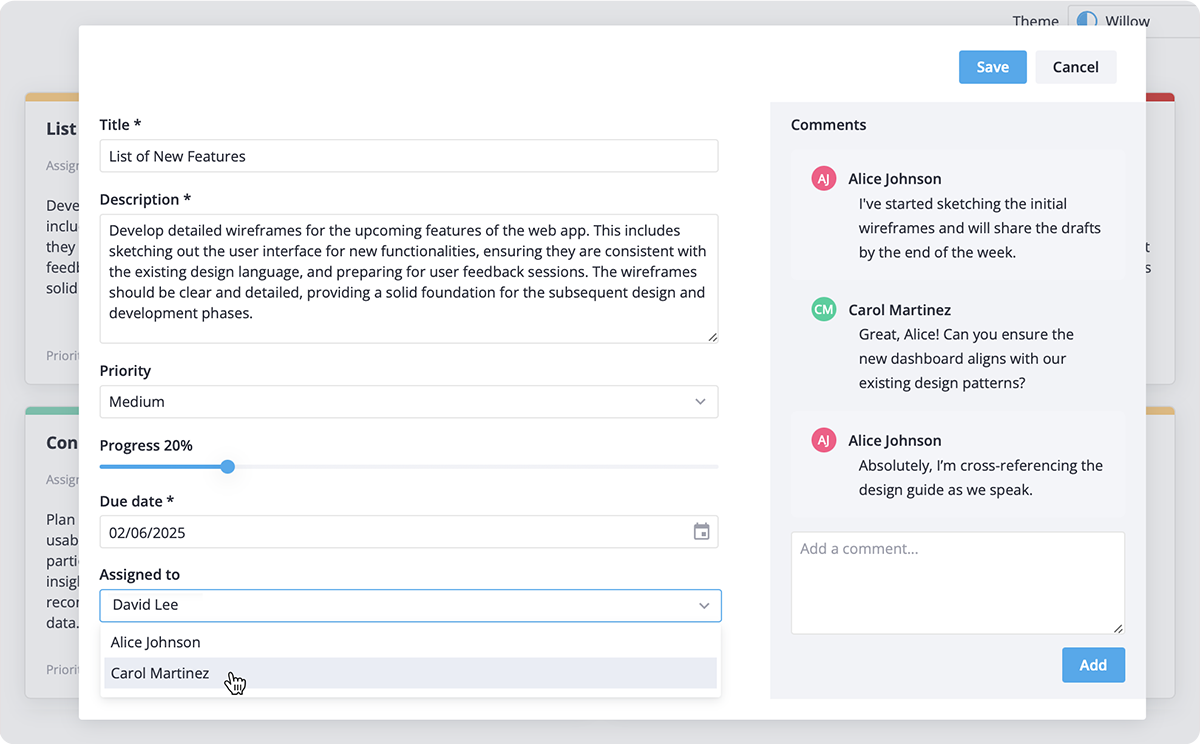Click Carol Martinez's CM avatar badge
Image resolution: width=1200 pixels, height=744 pixels.
click(822, 310)
